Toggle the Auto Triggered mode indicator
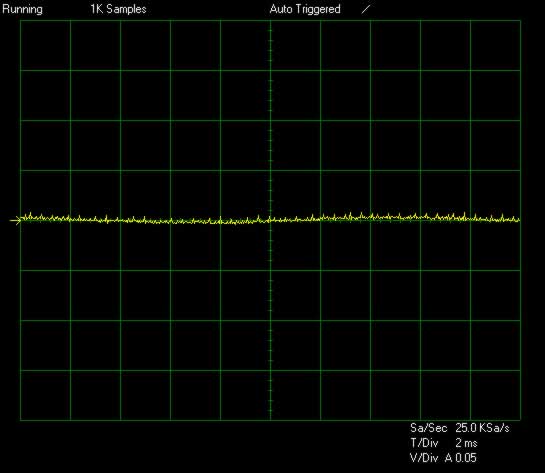Viewport: 545px width, 473px height. point(305,9)
